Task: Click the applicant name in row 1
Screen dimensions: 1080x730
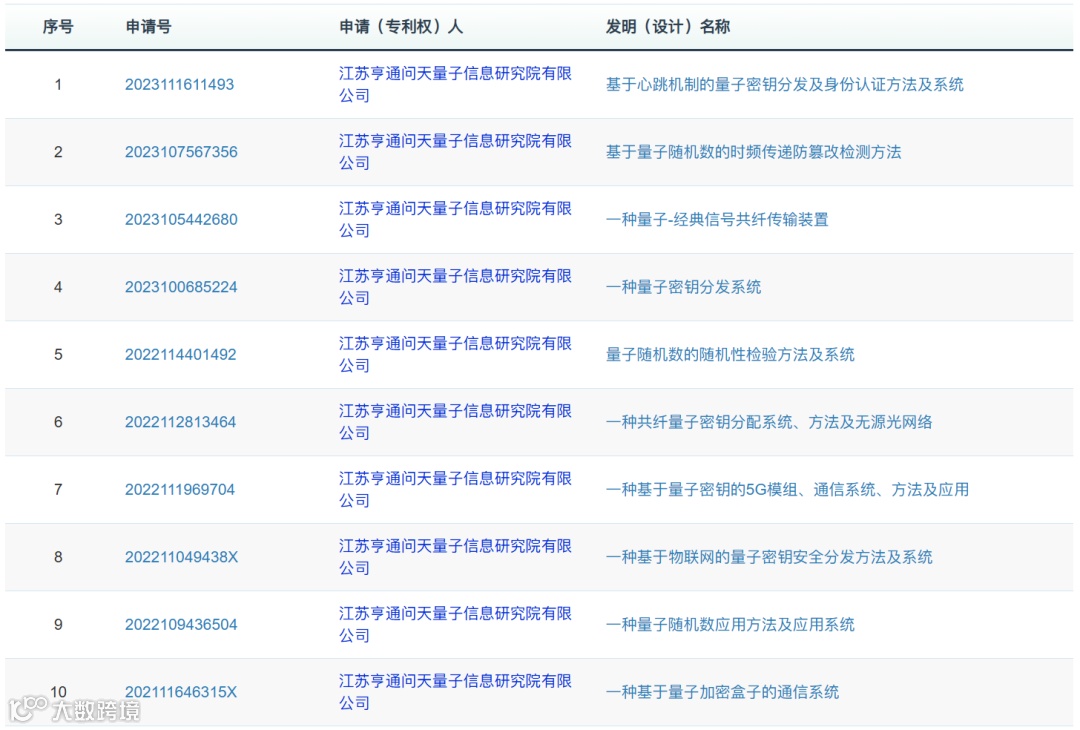Action: point(455,85)
